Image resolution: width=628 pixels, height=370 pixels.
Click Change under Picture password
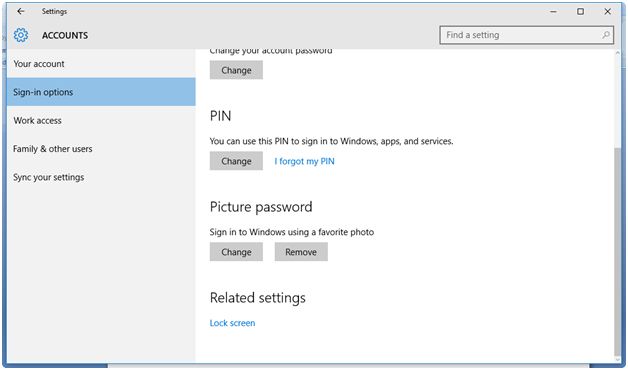click(236, 252)
